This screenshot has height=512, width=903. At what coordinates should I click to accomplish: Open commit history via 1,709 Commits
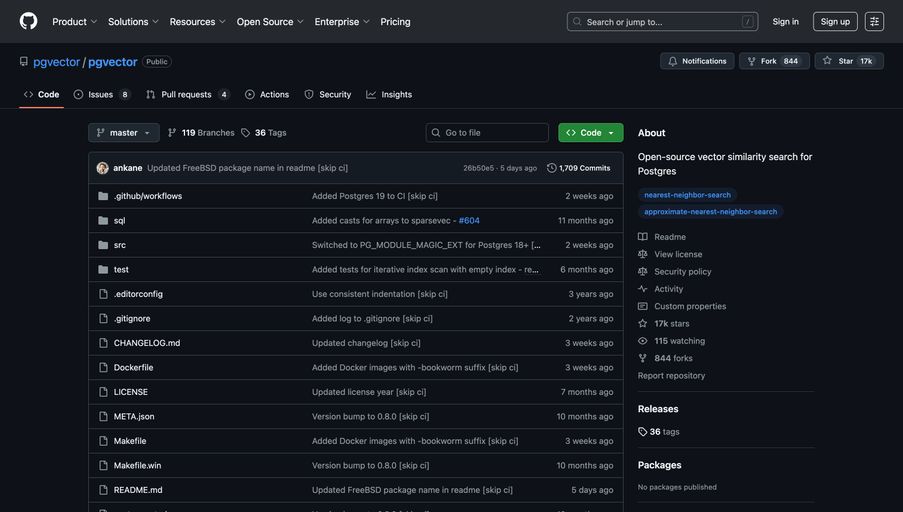pyautogui.click(x=579, y=168)
